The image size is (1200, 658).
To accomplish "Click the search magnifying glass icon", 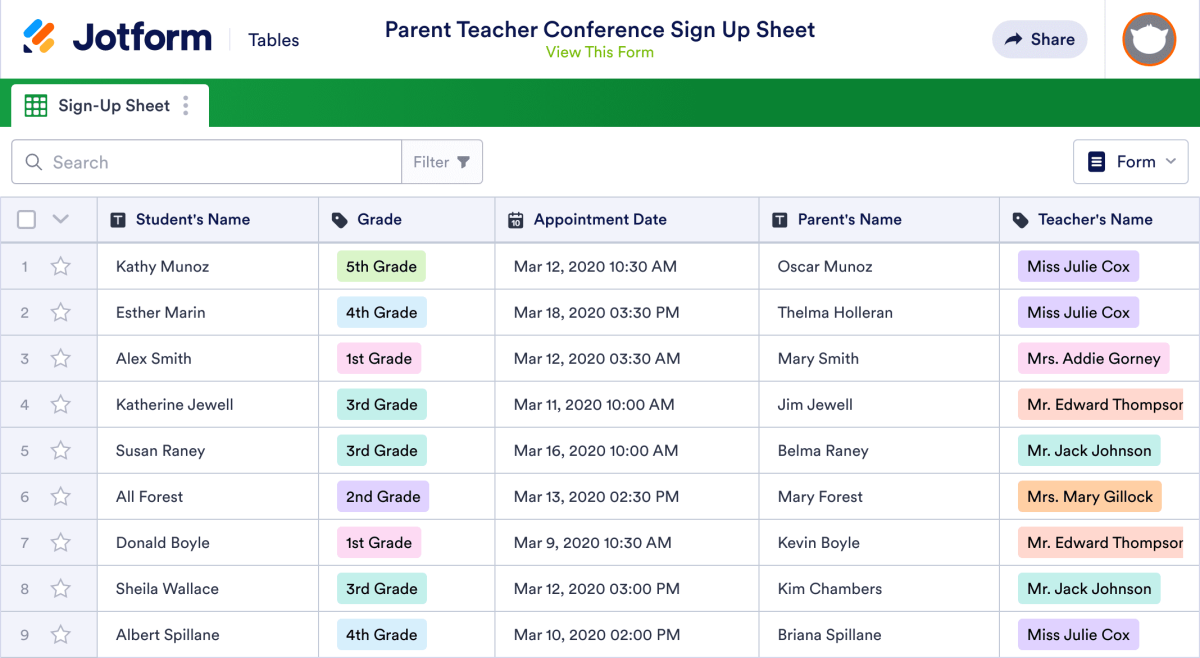I will (x=33, y=161).
